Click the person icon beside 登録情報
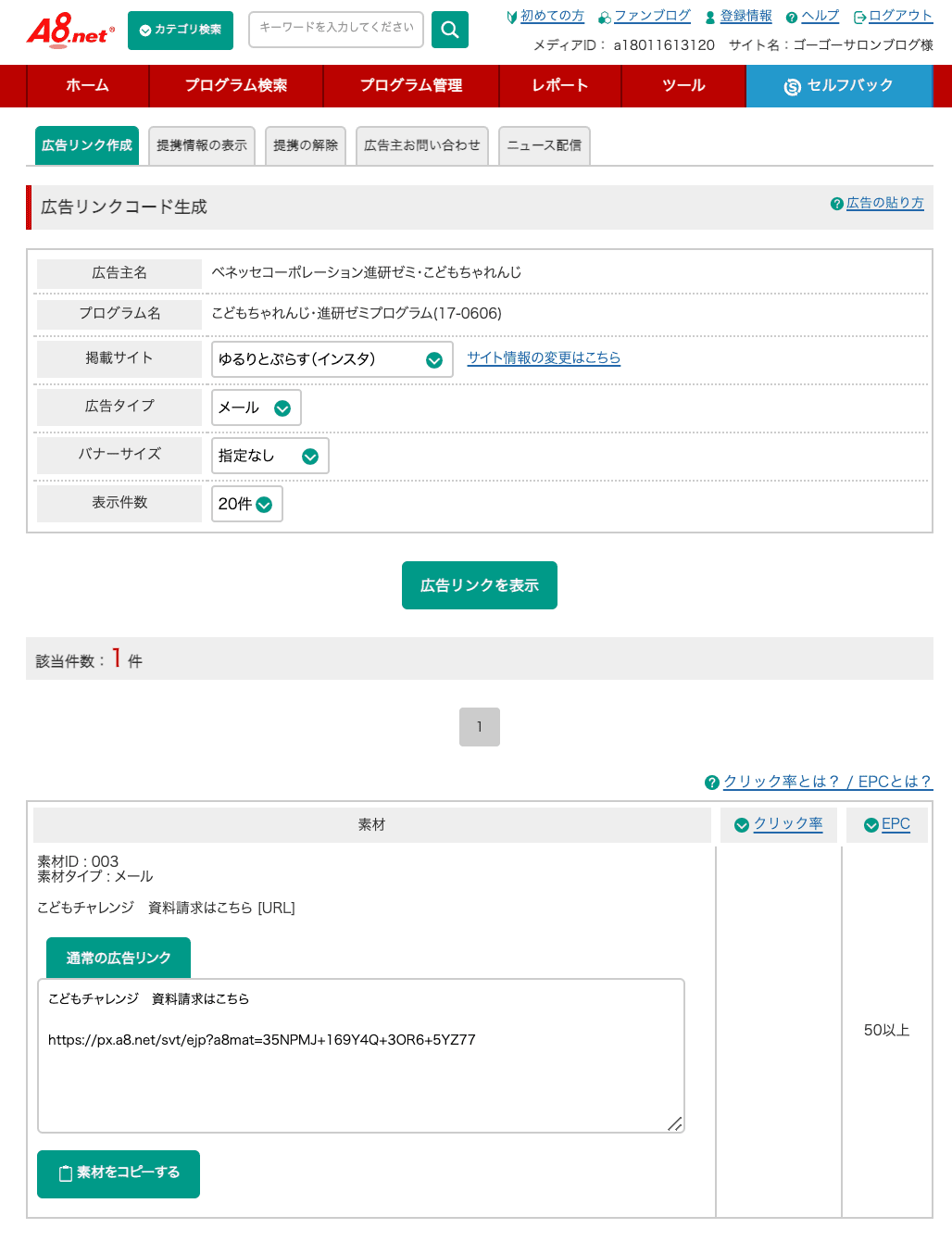 click(x=710, y=18)
